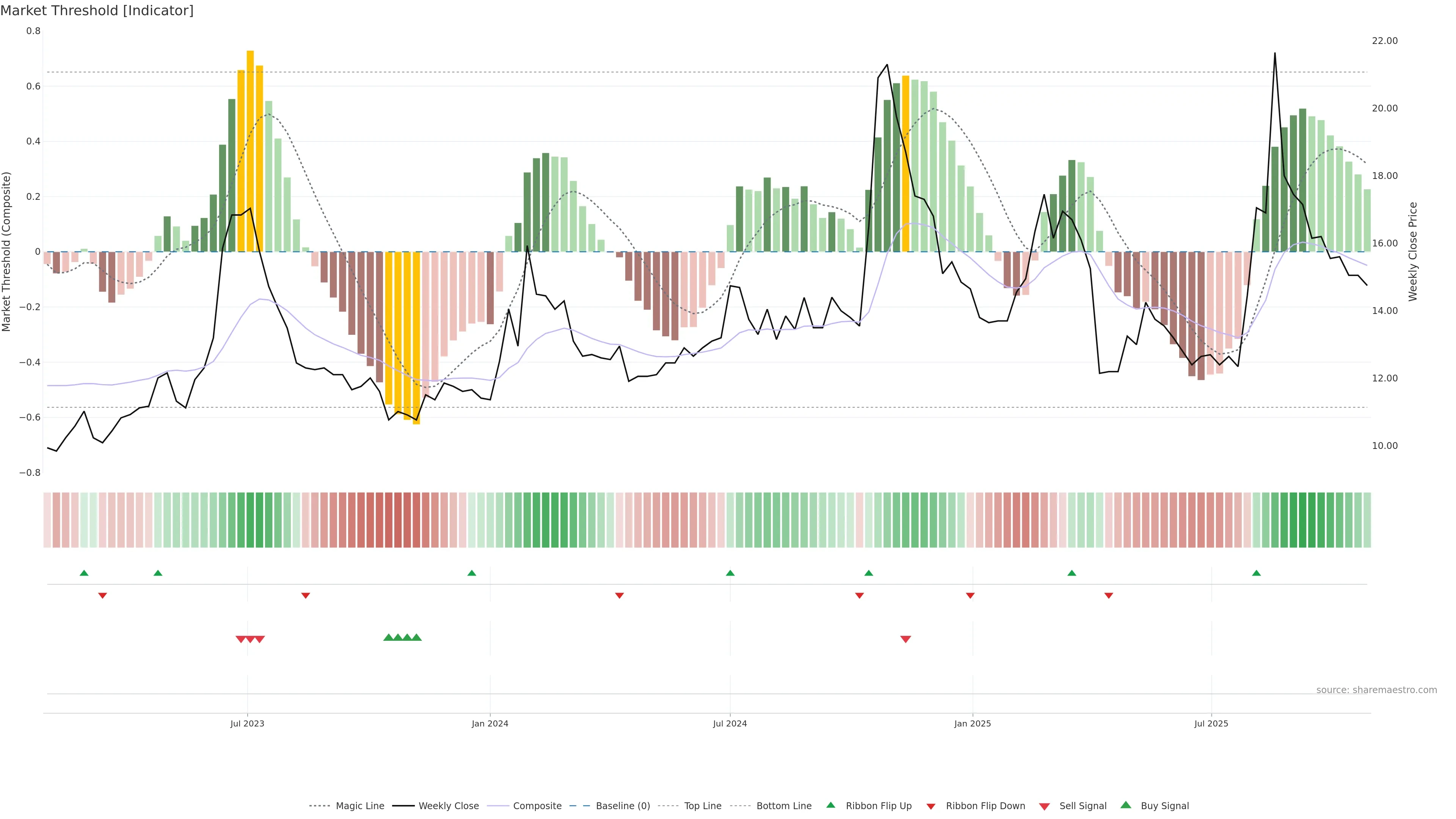Select the lone sell signal marker near late 2024

[x=905, y=639]
